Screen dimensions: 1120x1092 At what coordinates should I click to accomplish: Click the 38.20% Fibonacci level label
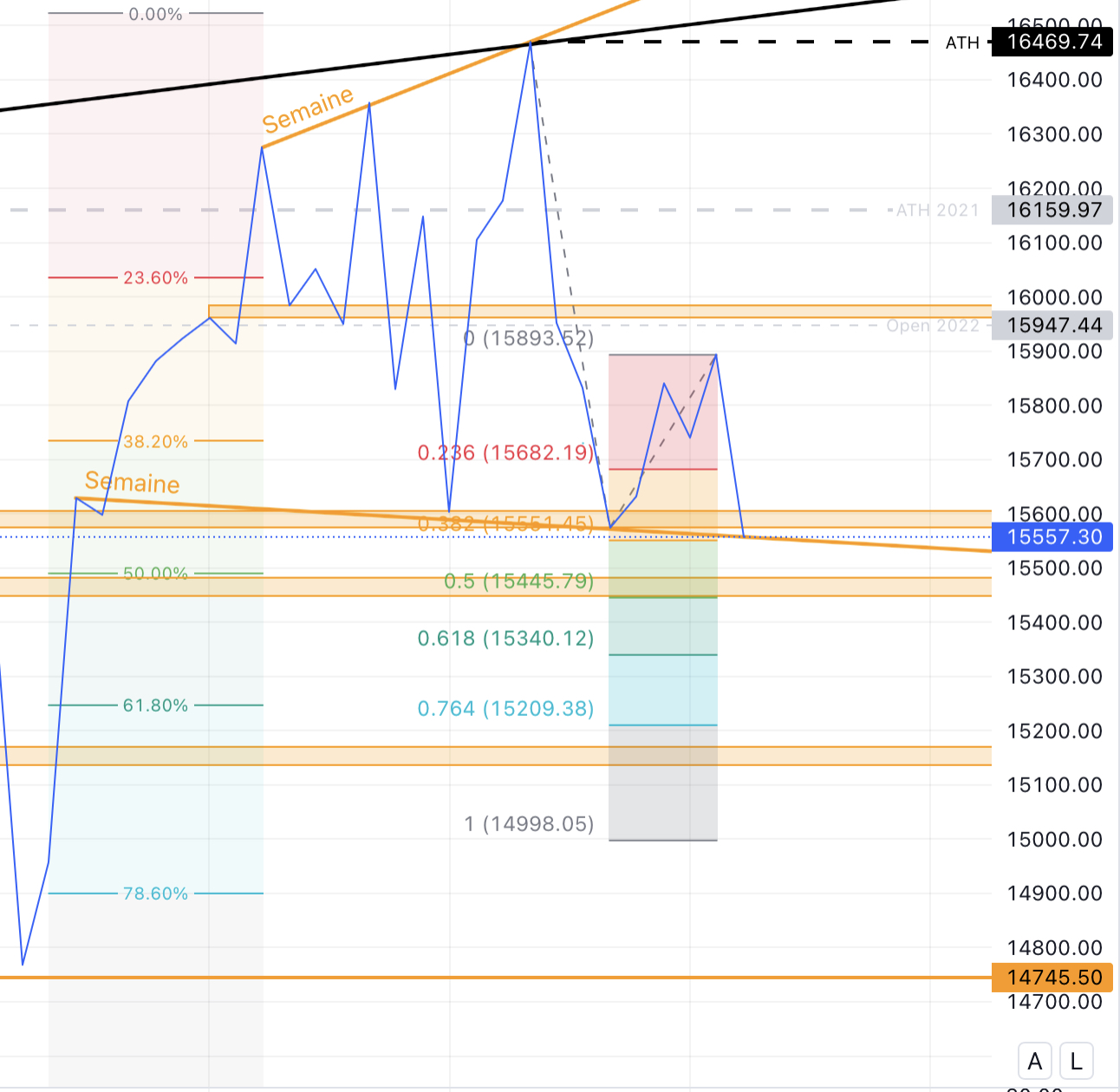click(x=155, y=441)
